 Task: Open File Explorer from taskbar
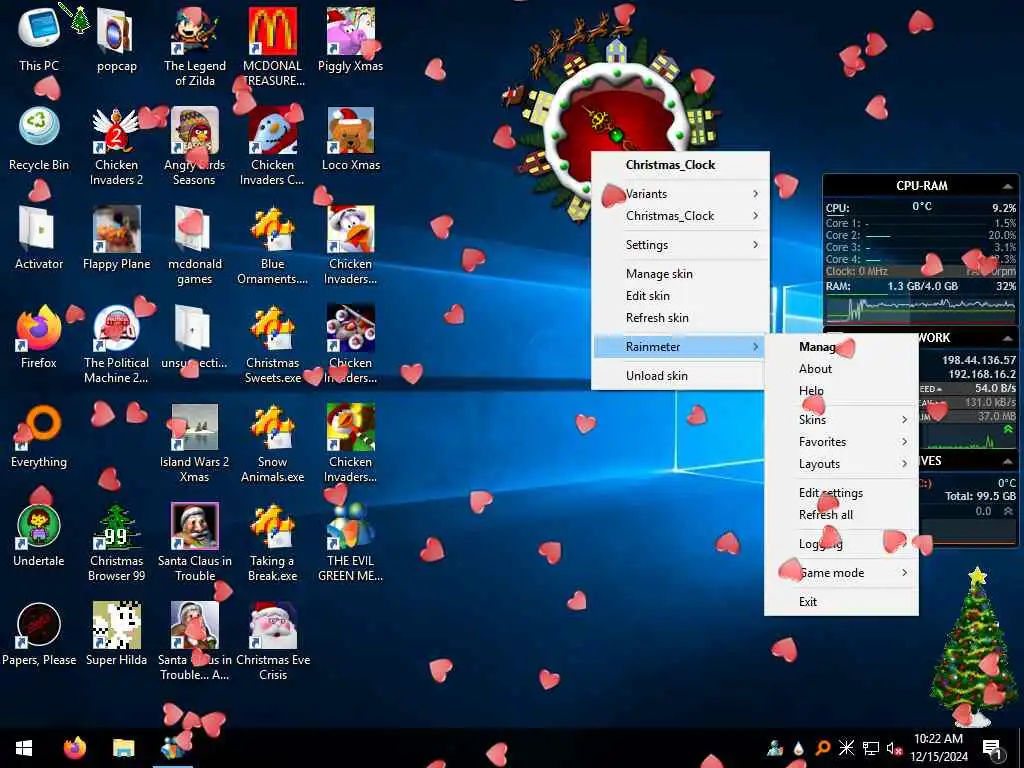[x=123, y=748]
